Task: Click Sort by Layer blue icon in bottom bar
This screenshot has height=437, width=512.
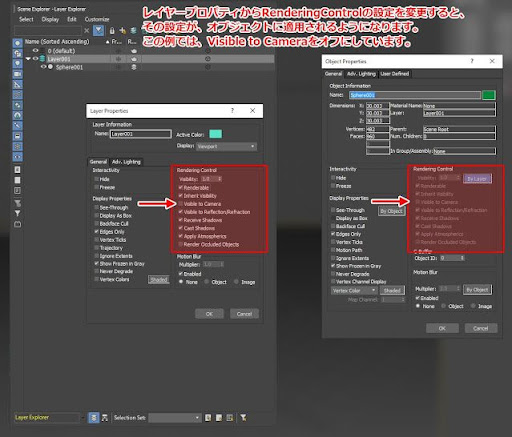Action: tap(94, 418)
